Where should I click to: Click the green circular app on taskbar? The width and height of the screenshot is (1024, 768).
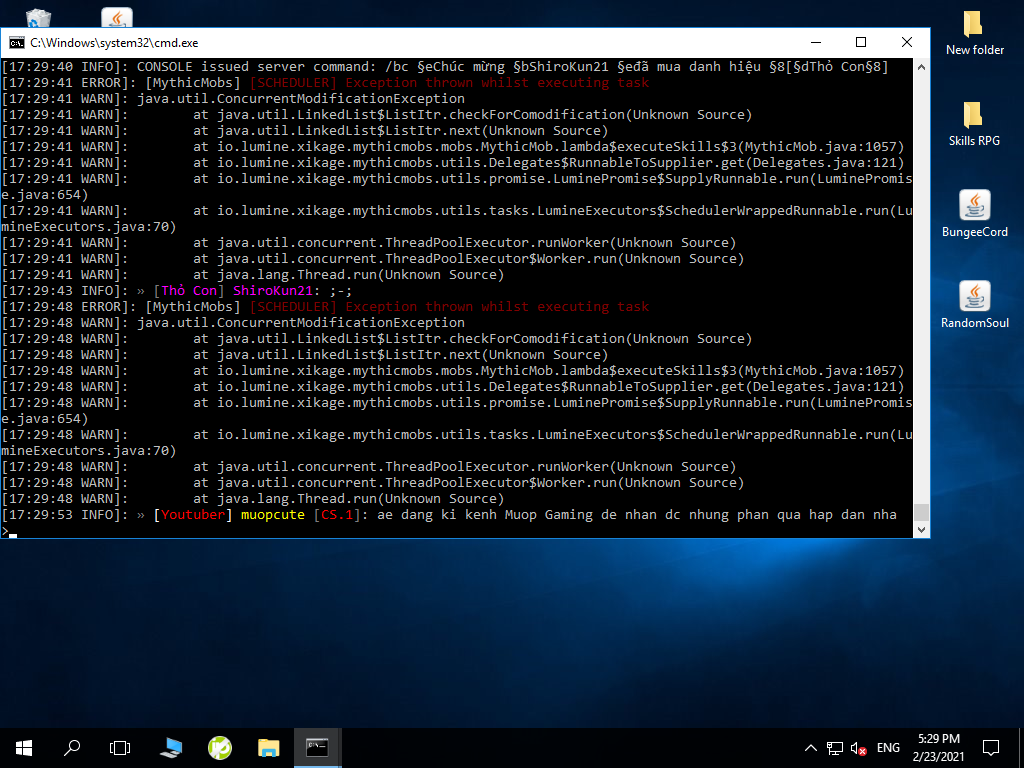tap(220, 747)
